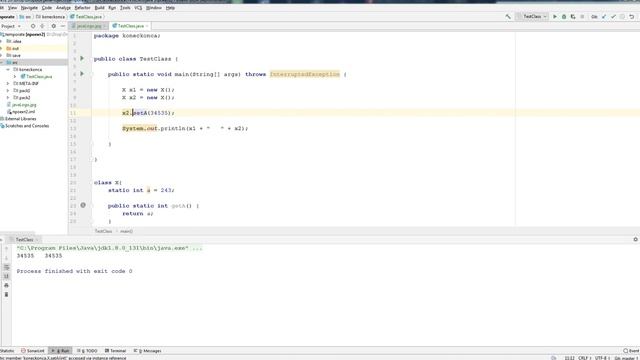This screenshot has width=640, height=360.
Task: Clear console with the trash icon
Action: point(6,294)
